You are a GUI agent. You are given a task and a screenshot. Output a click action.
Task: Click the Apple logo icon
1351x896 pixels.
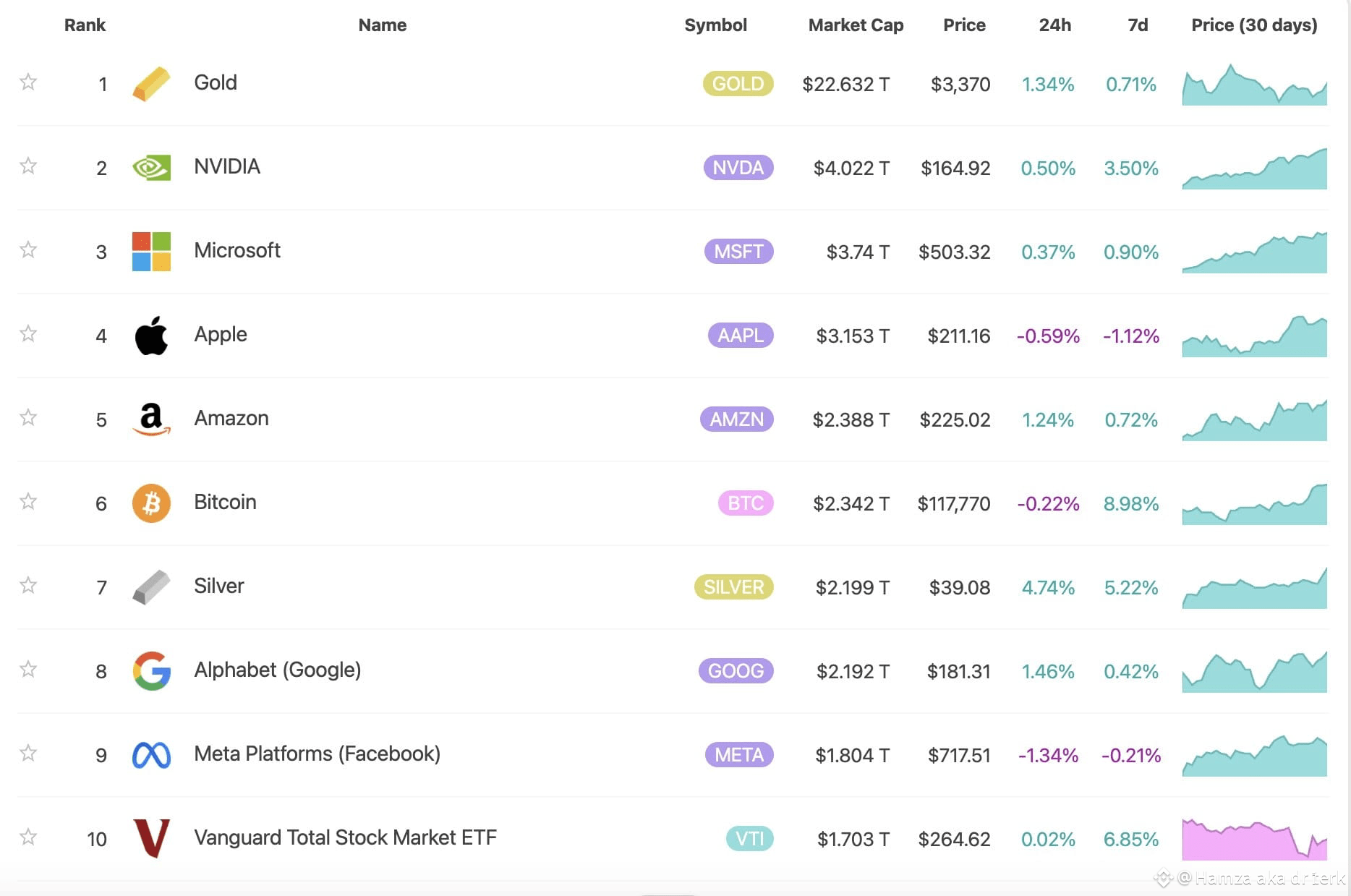pyautogui.click(x=151, y=336)
